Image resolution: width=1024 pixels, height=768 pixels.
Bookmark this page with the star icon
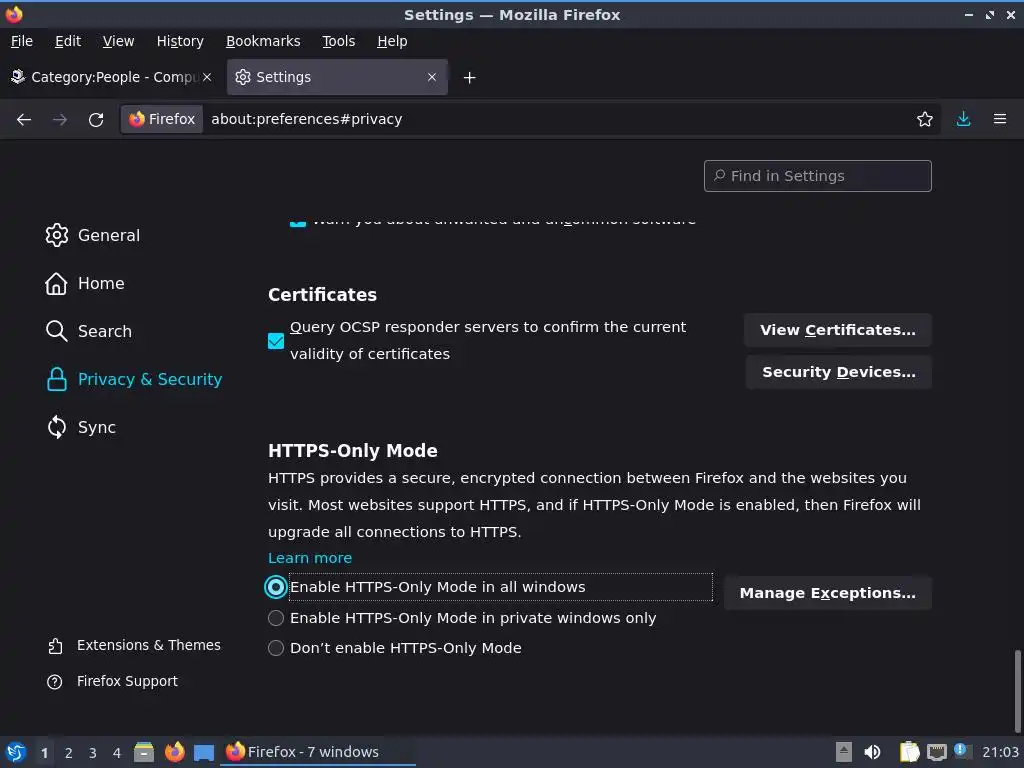(925, 119)
